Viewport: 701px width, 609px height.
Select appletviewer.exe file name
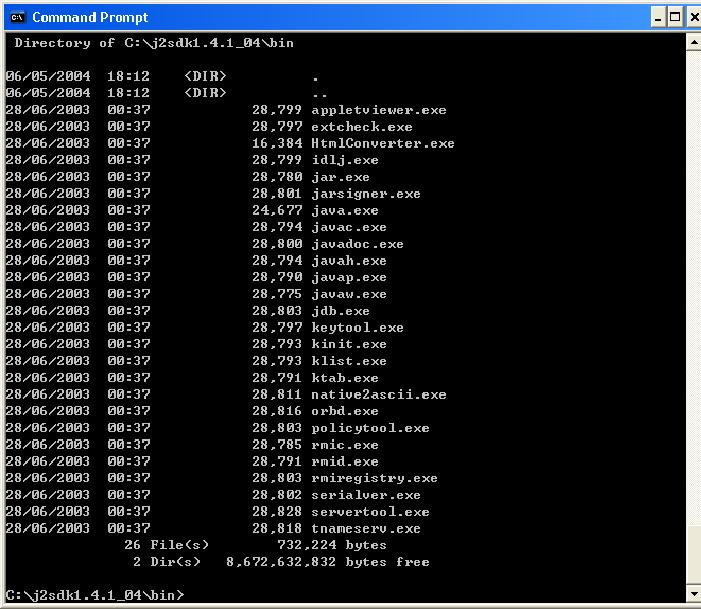[x=379, y=110]
